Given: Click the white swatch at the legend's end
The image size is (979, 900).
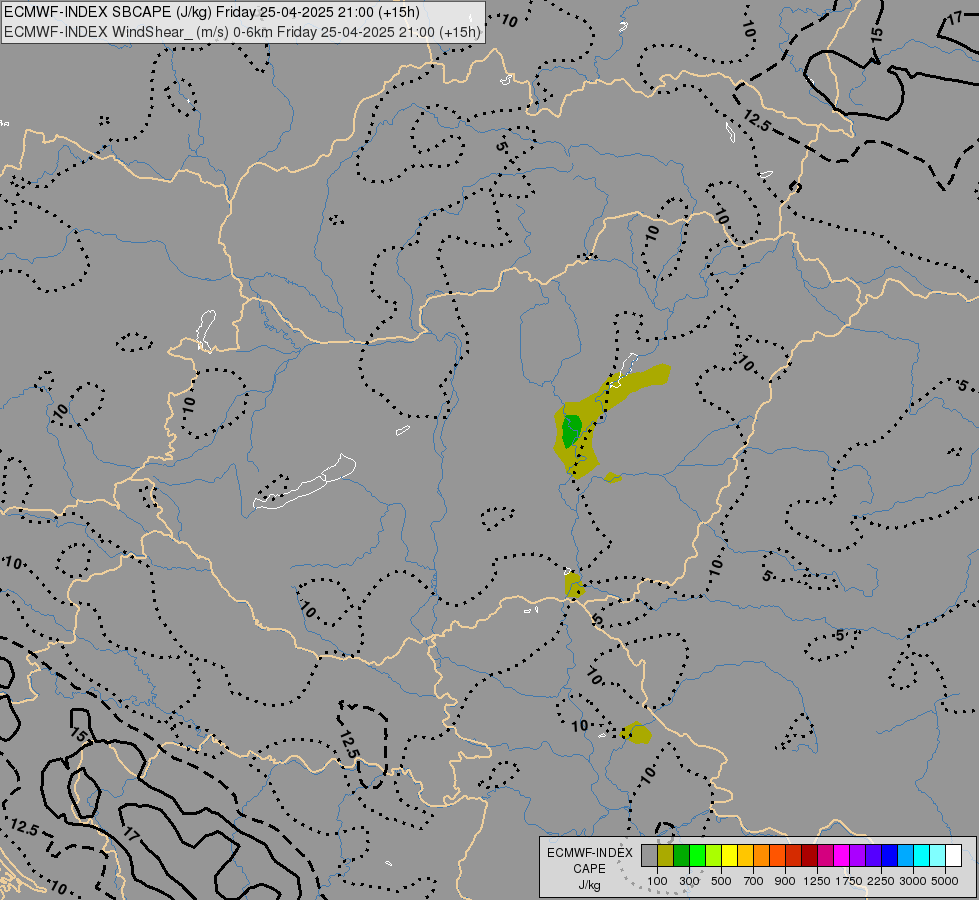Looking at the screenshot, I should click(x=953, y=855).
